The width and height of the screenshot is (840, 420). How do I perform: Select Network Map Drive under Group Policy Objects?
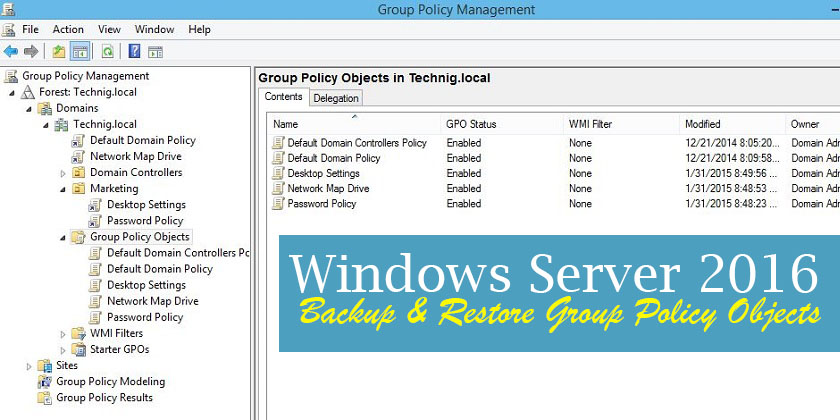coord(153,301)
